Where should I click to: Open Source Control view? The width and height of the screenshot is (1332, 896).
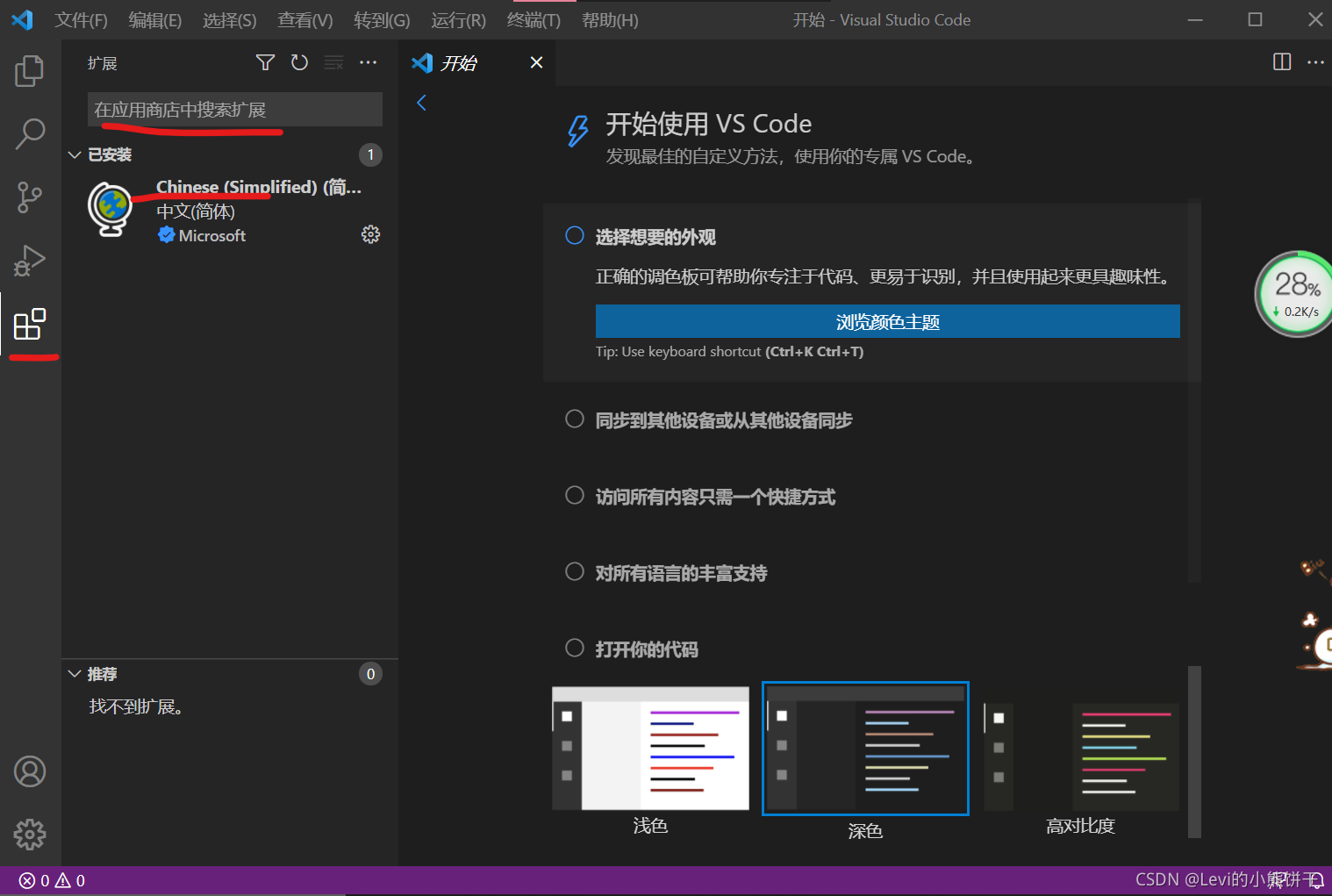(29, 197)
